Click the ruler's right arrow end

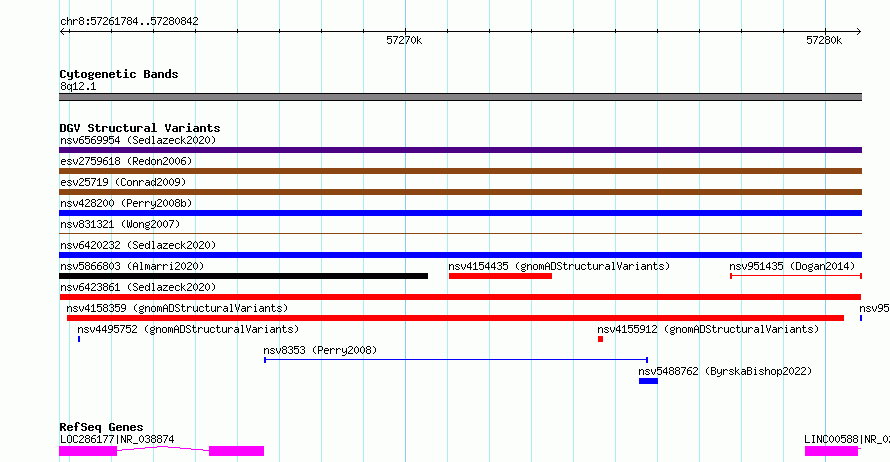click(x=858, y=32)
